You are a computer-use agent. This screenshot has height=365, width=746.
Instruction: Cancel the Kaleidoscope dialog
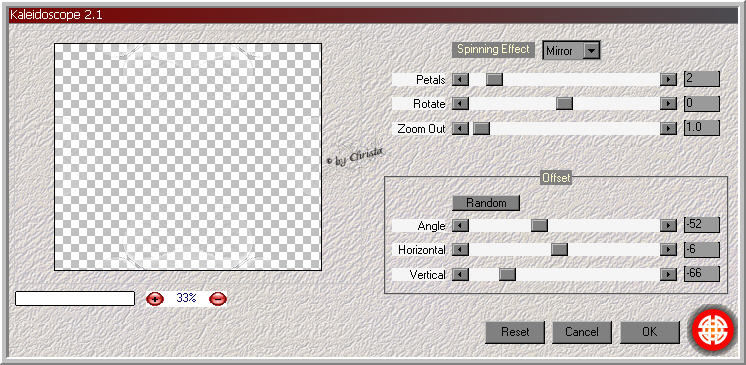[582, 332]
